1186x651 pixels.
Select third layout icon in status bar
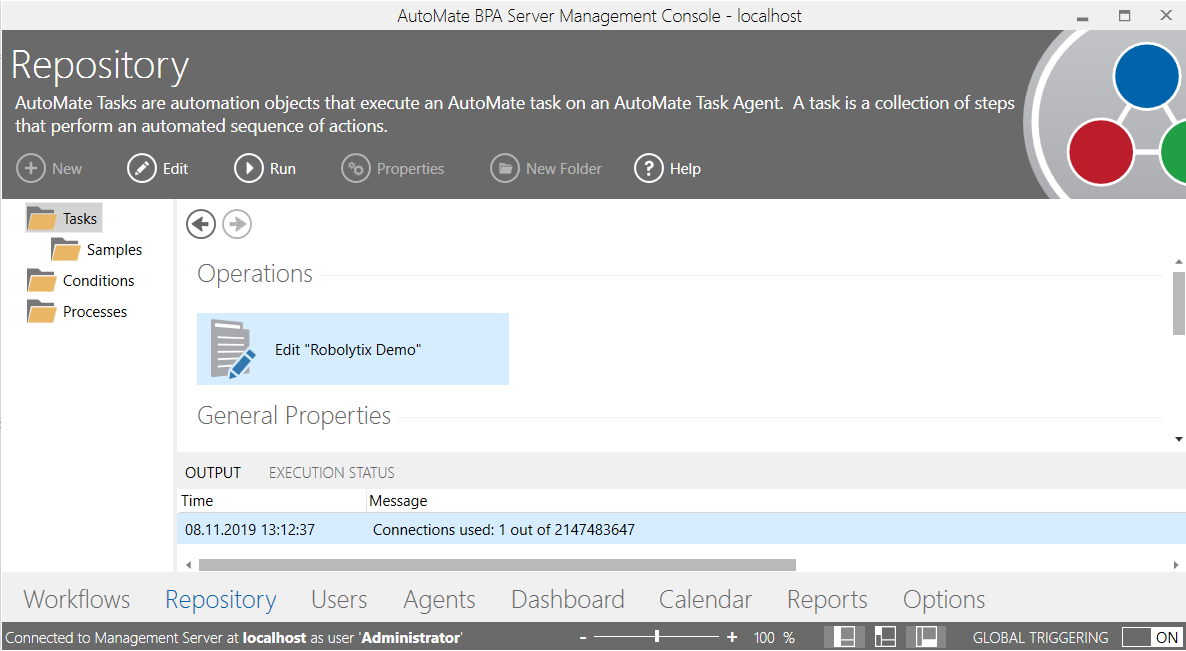point(927,637)
